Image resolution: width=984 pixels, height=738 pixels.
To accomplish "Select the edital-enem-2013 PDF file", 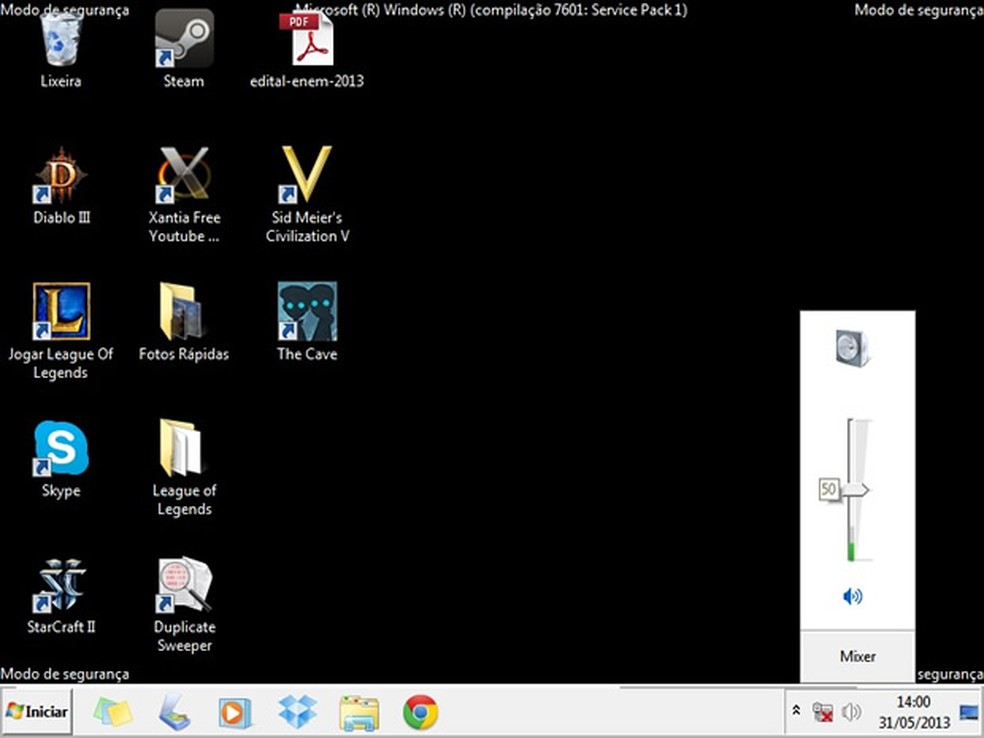I will tap(306, 50).
